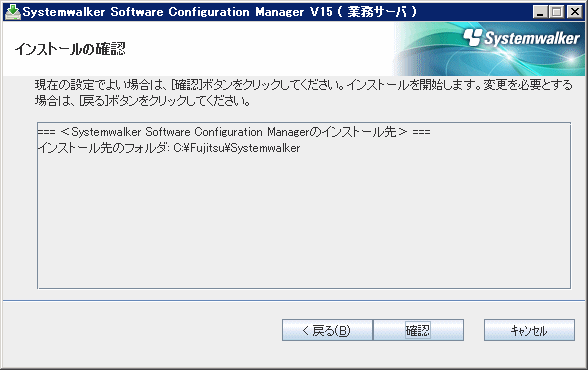This screenshot has width=588, height=370.
Task: Confirm the installation with the 確認 button
Action: click(418, 330)
